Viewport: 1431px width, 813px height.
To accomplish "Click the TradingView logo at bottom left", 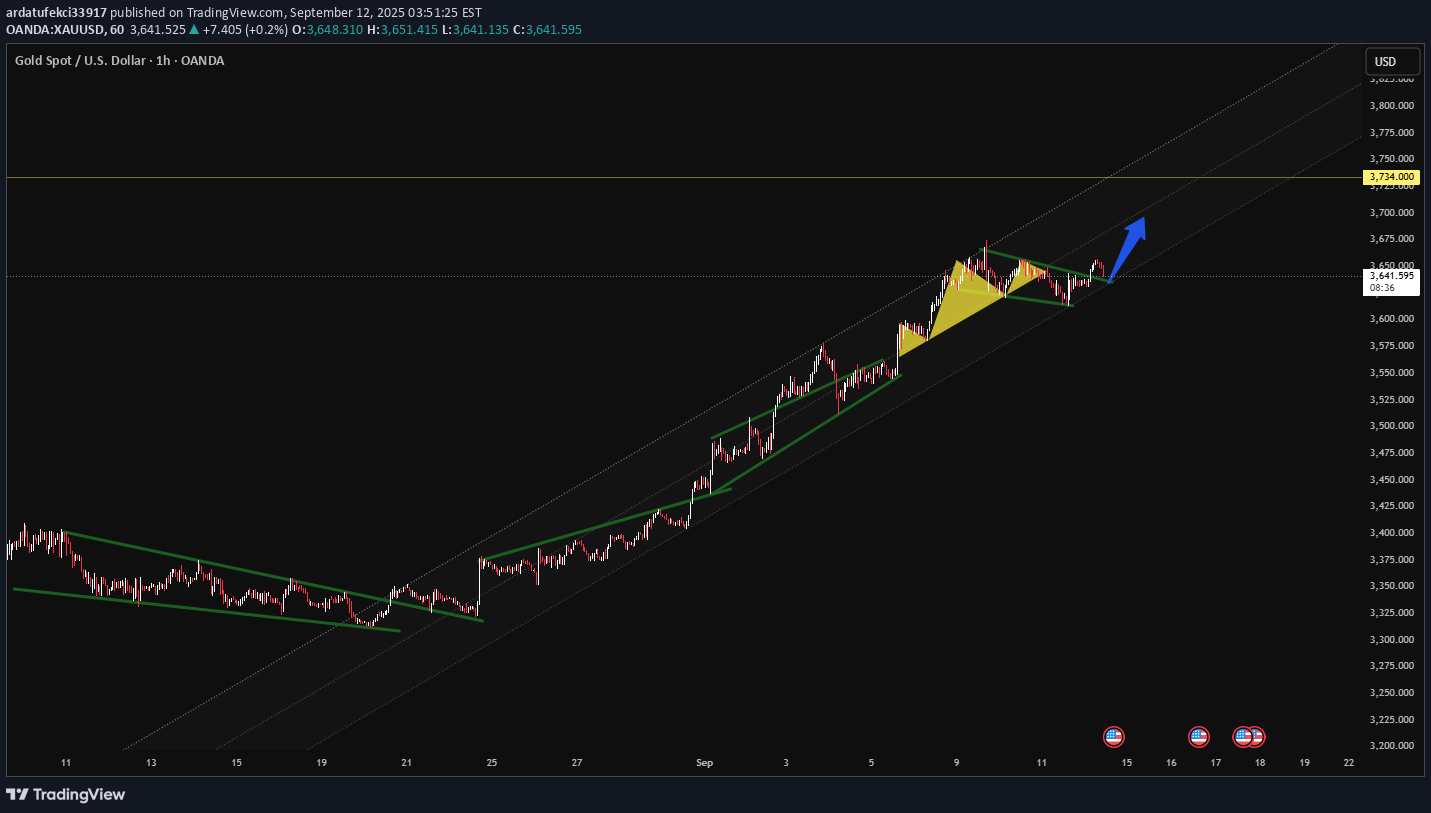I will click(66, 794).
